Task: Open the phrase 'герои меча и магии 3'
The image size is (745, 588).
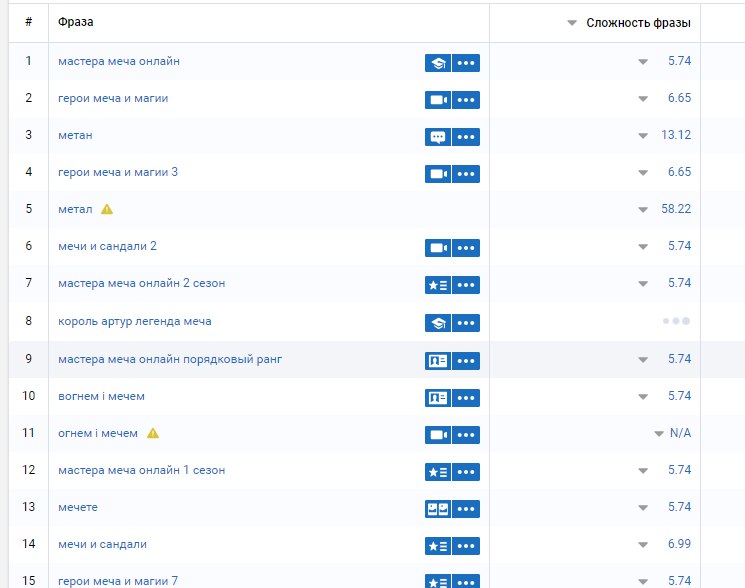Action: [x=118, y=172]
